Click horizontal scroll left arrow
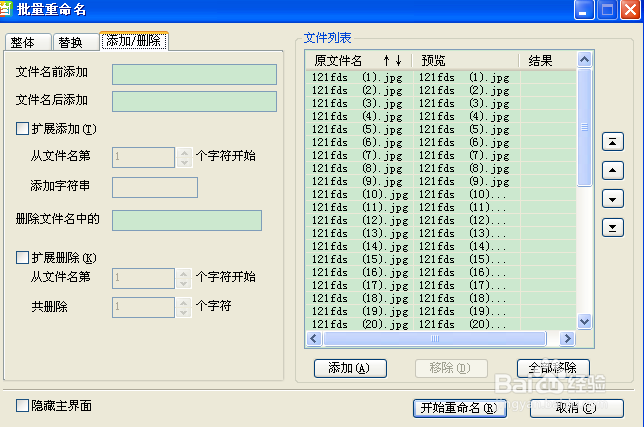Screen dimensions: 644x427 [314, 339]
